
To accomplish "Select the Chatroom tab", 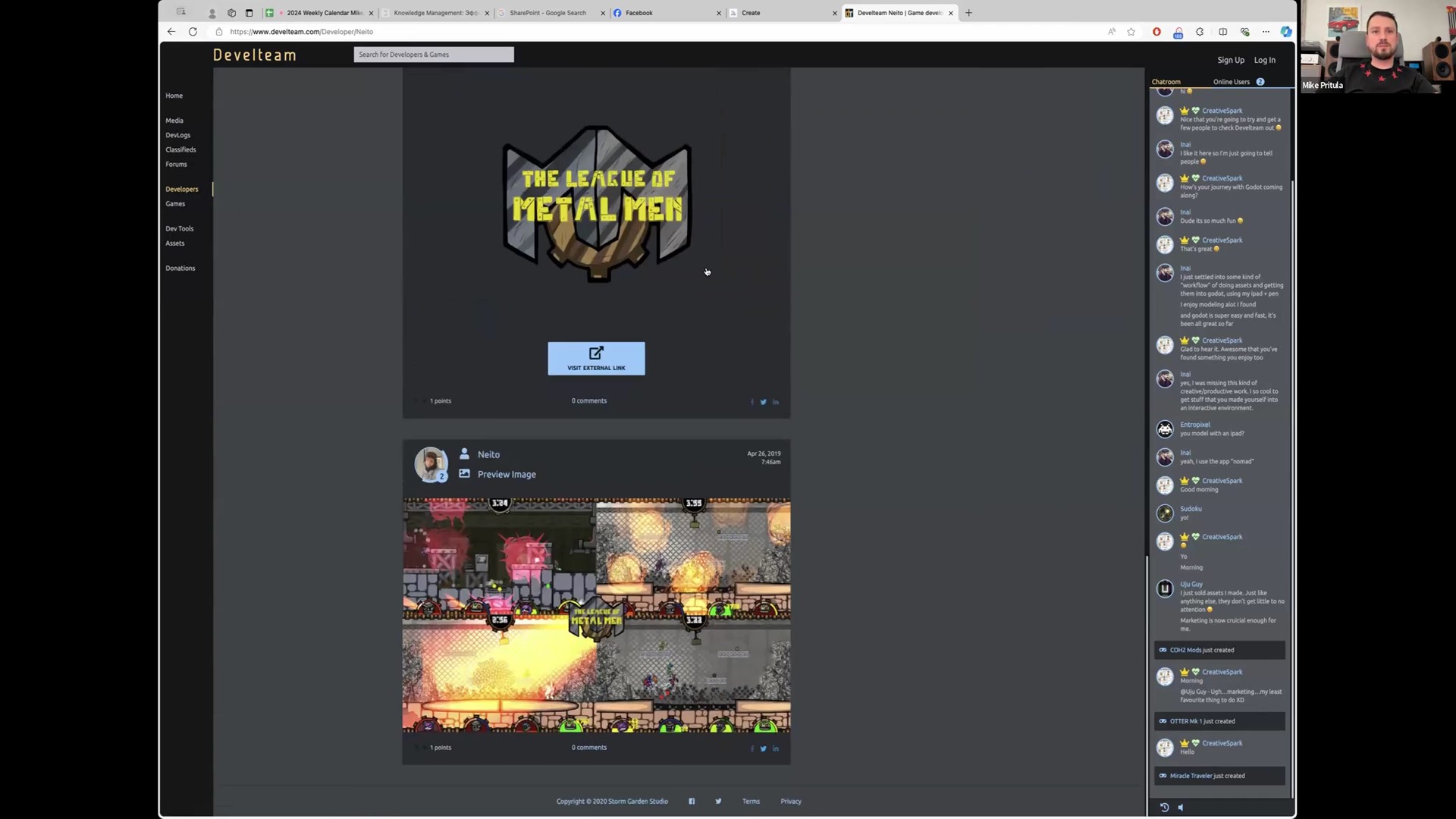I will click(1166, 82).
